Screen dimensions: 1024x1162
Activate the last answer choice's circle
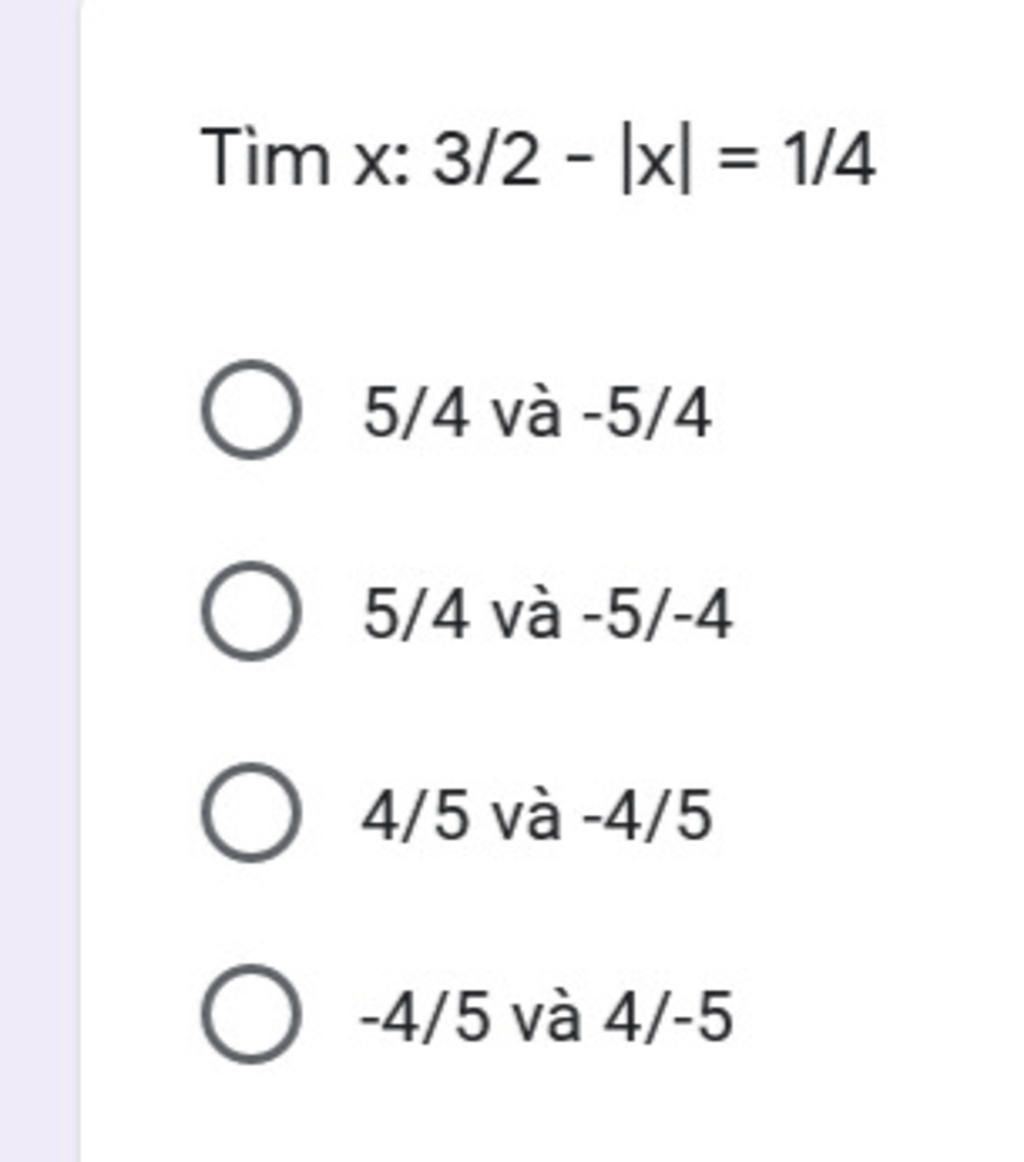[250, 1014]
